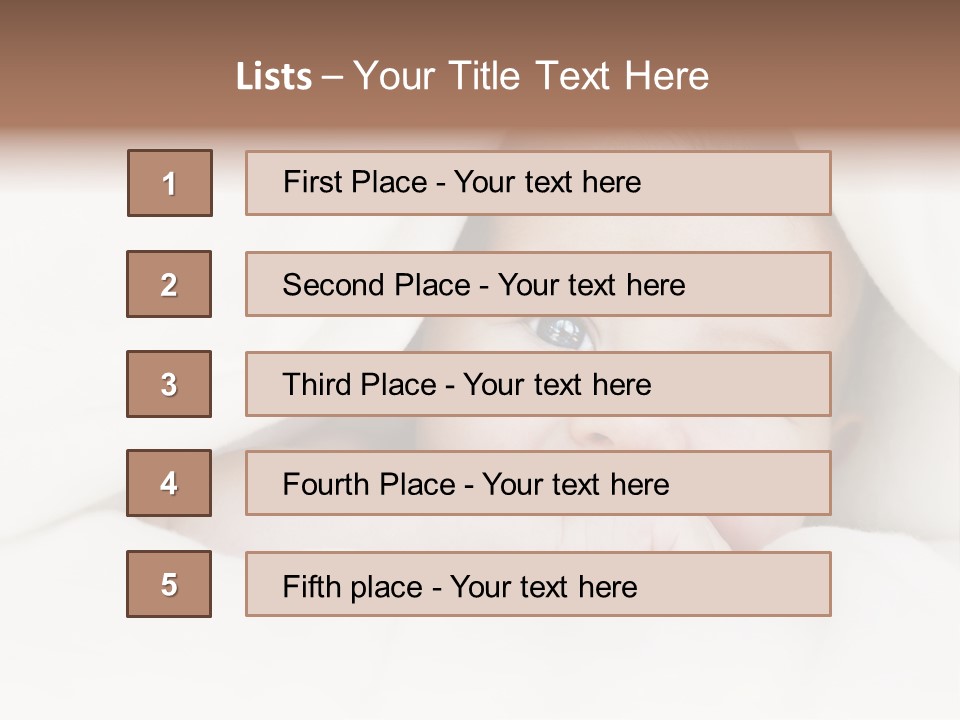Screen dimensions: 960x720
Task: Select the number 4 square
Action: tap(169, 483)
